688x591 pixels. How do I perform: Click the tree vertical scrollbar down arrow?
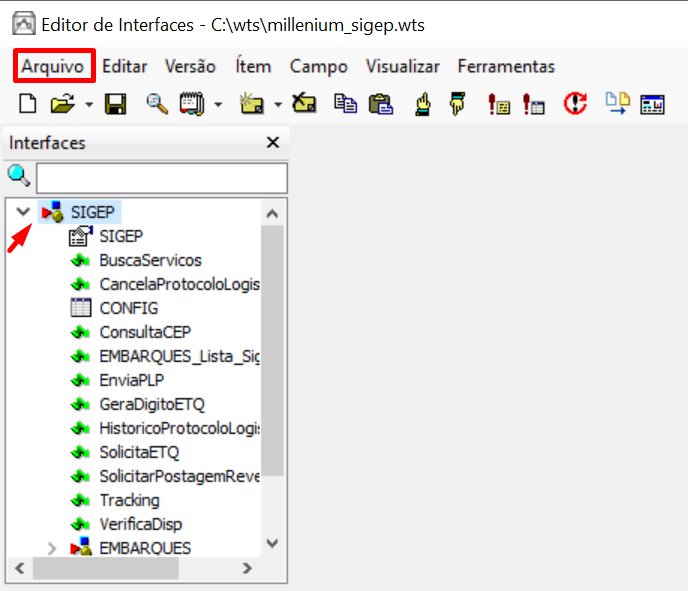pyautogui.click(x=272, y=543)
